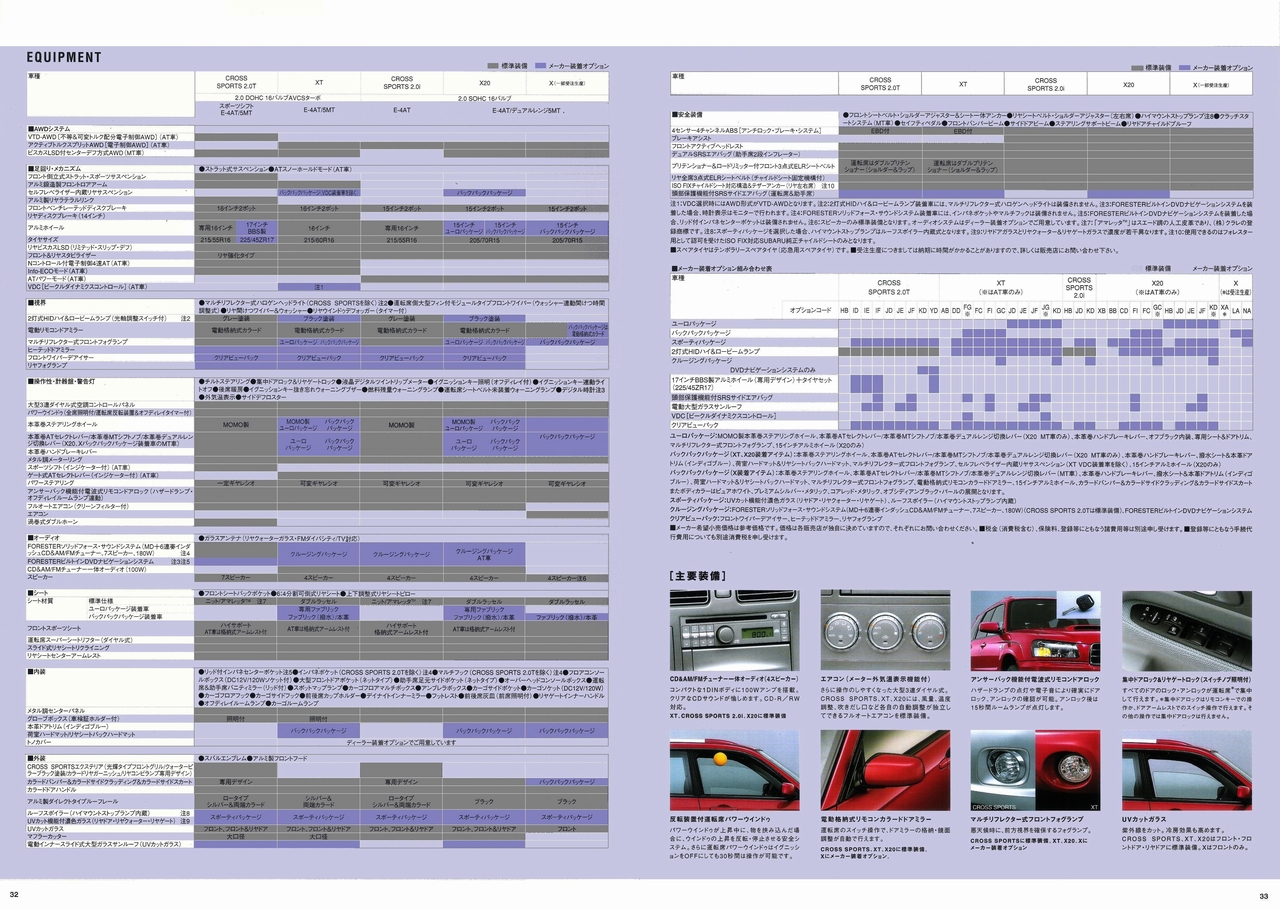Click the gray 標準装備 legend swatch on left page

point(493,65)
